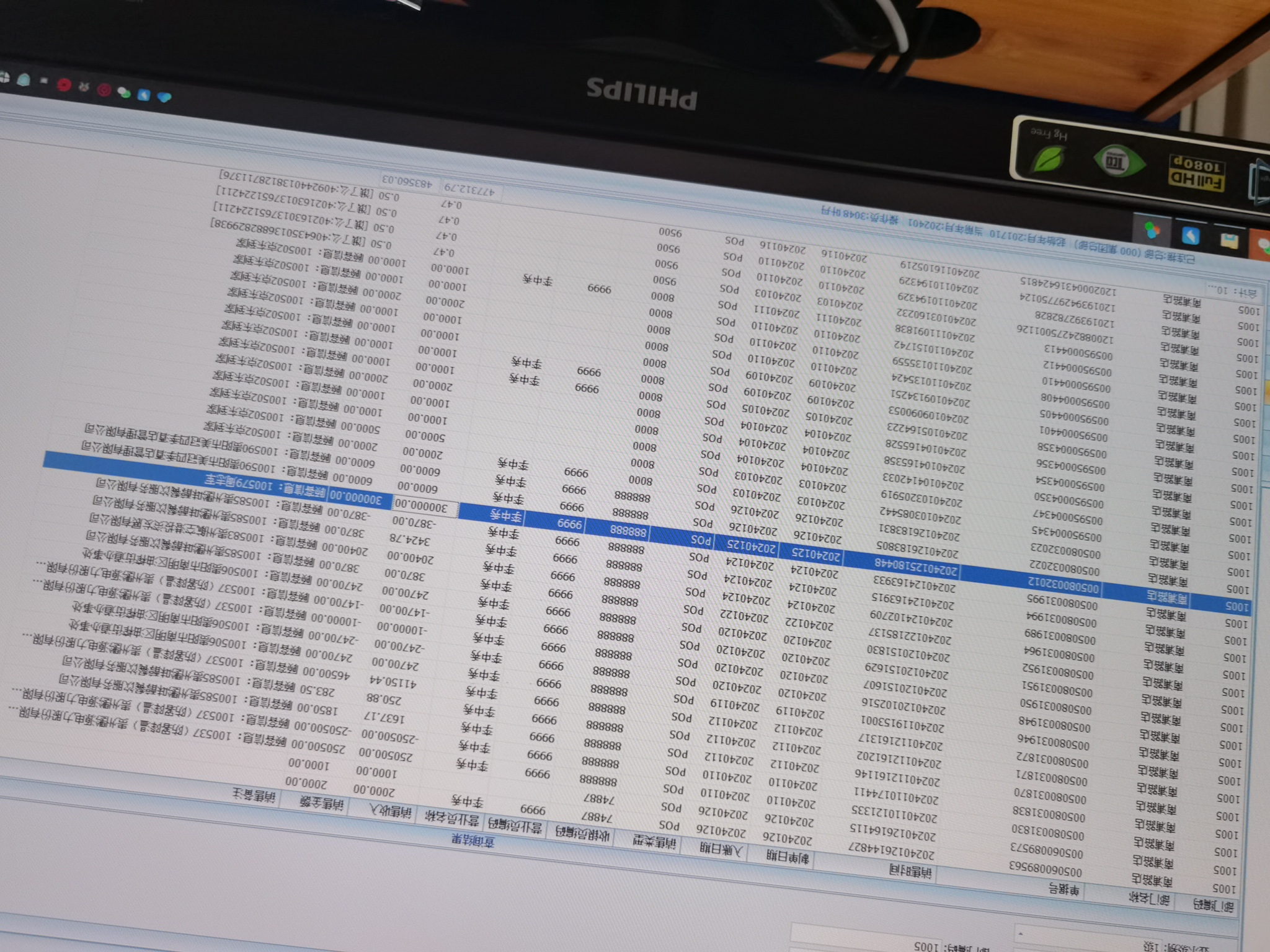Open the yellow file folder taskbar icon
Image resolution: width=1270 pixels, height=952 pixels.
1230,241
